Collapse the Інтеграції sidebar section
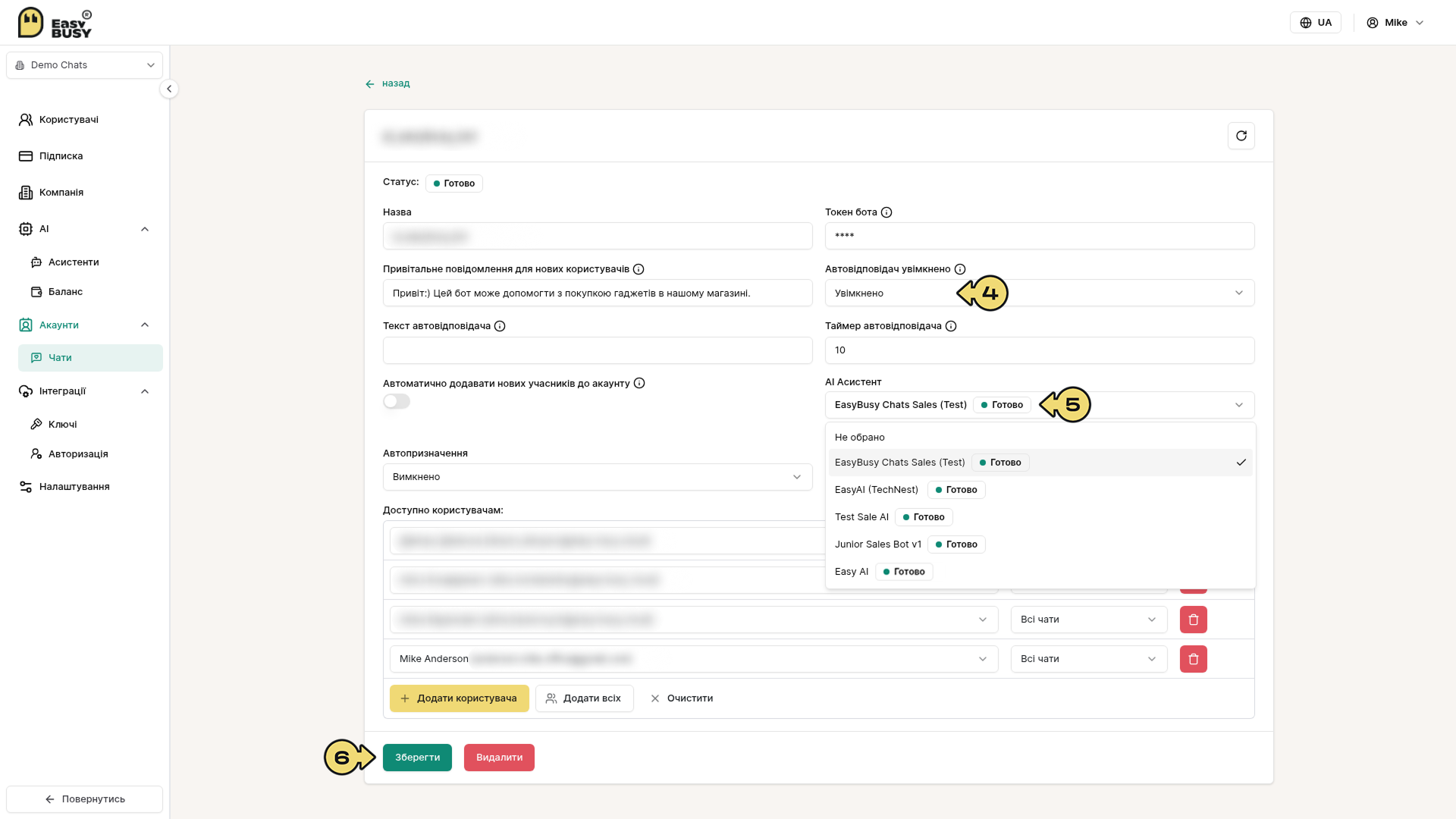The width and height of the screenshot is (1456, 819). tap(145, 391)
